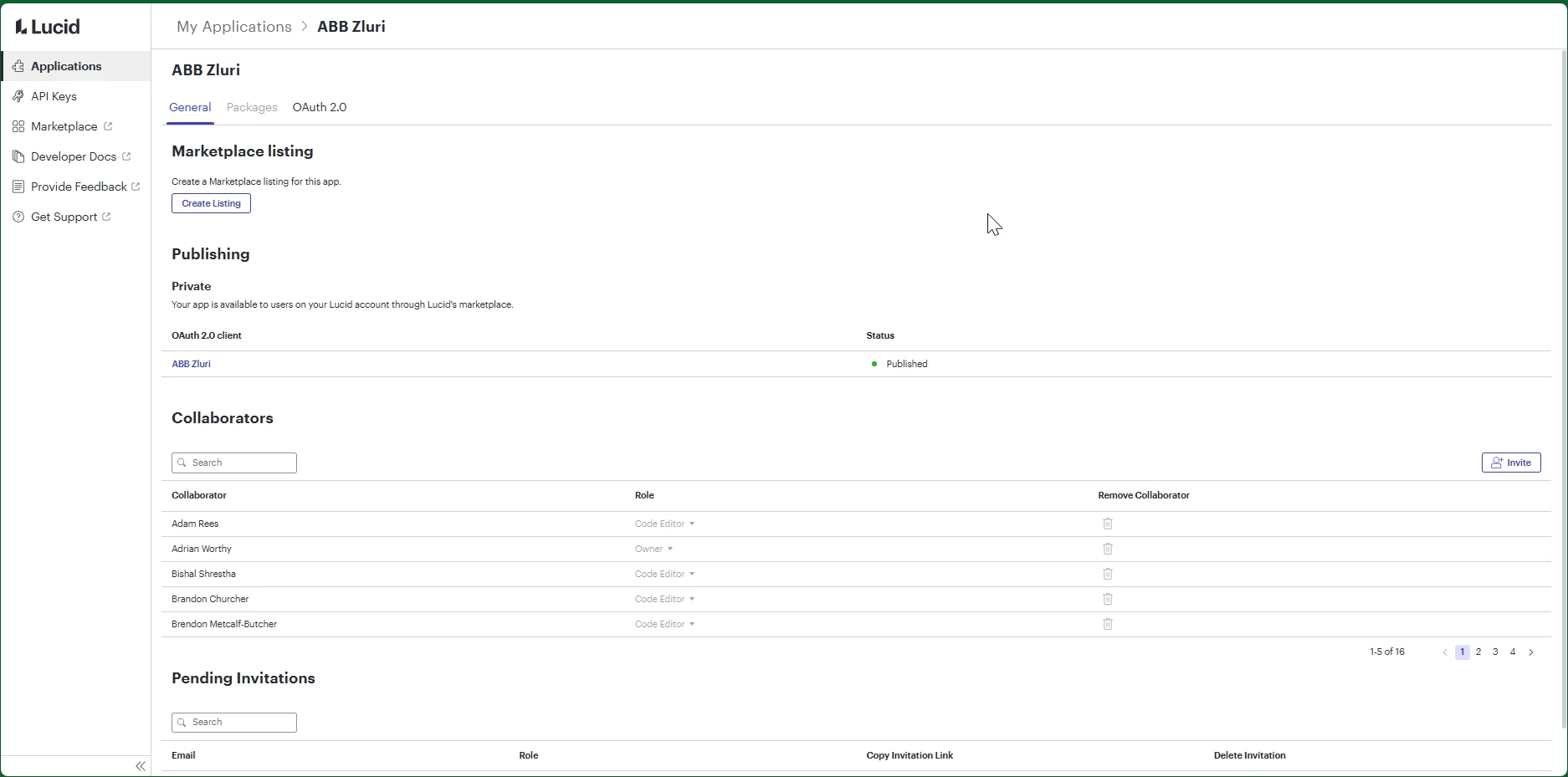Click the Applications puzzle icon
Viewport: 1568px width, 777px height.
18,66
